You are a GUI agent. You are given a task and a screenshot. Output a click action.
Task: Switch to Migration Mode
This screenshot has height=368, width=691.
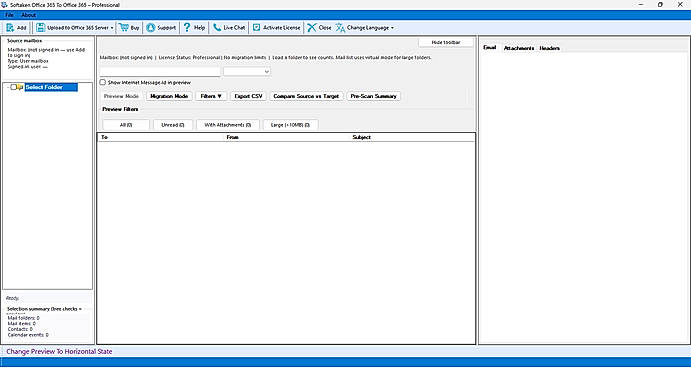point(169,96)
